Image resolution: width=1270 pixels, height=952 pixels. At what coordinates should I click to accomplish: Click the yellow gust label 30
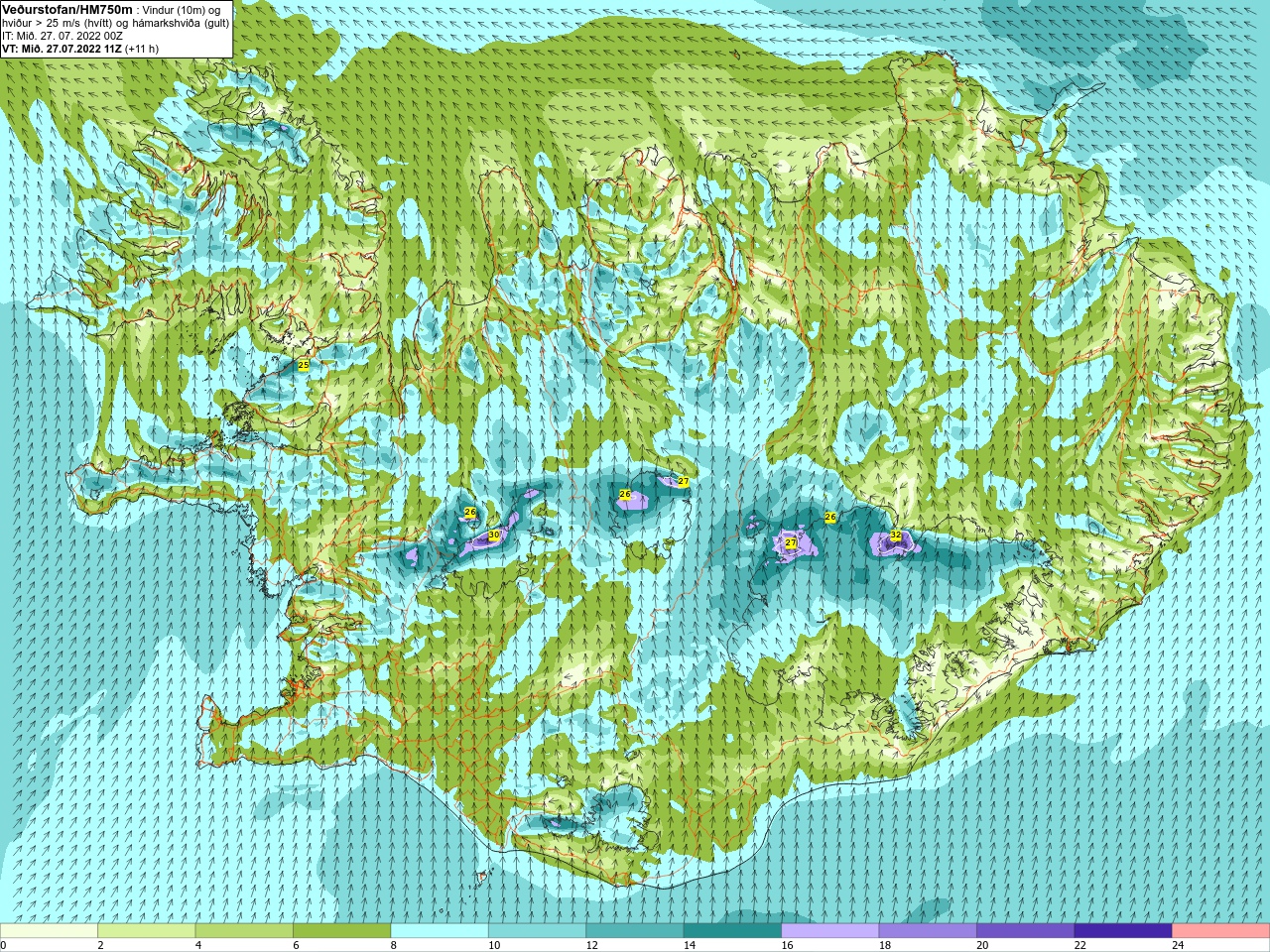click(494, 535)
